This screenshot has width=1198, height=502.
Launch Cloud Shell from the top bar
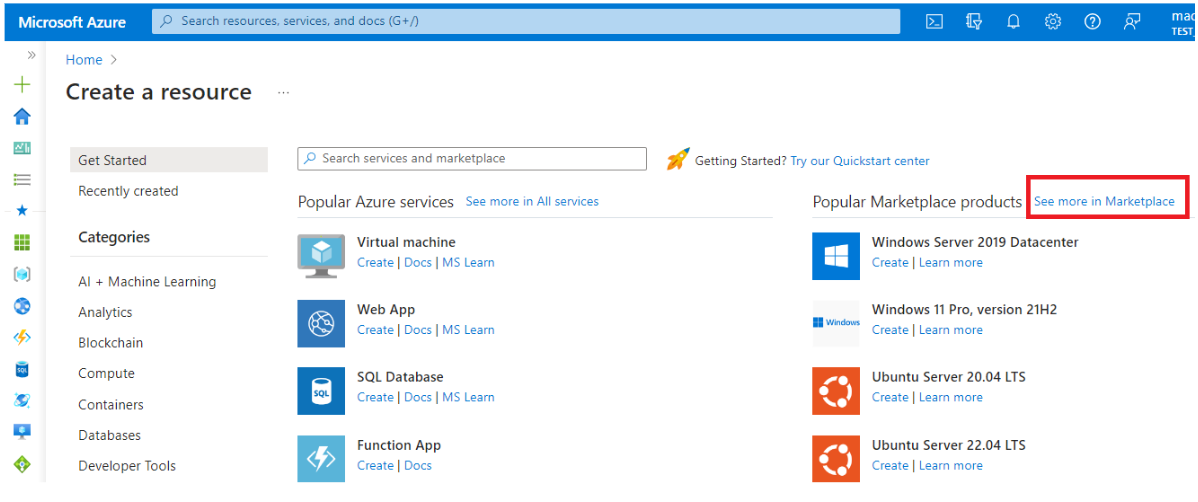tap(934, 21)
